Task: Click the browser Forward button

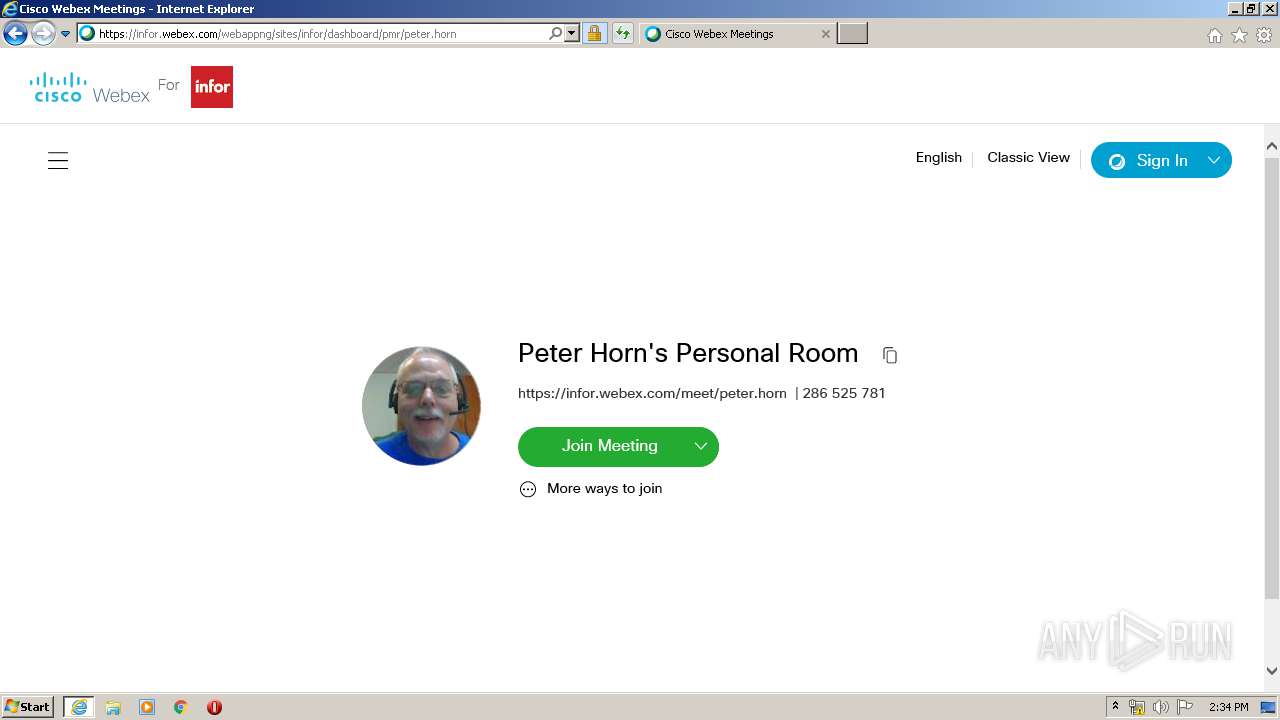Action: 42,34
